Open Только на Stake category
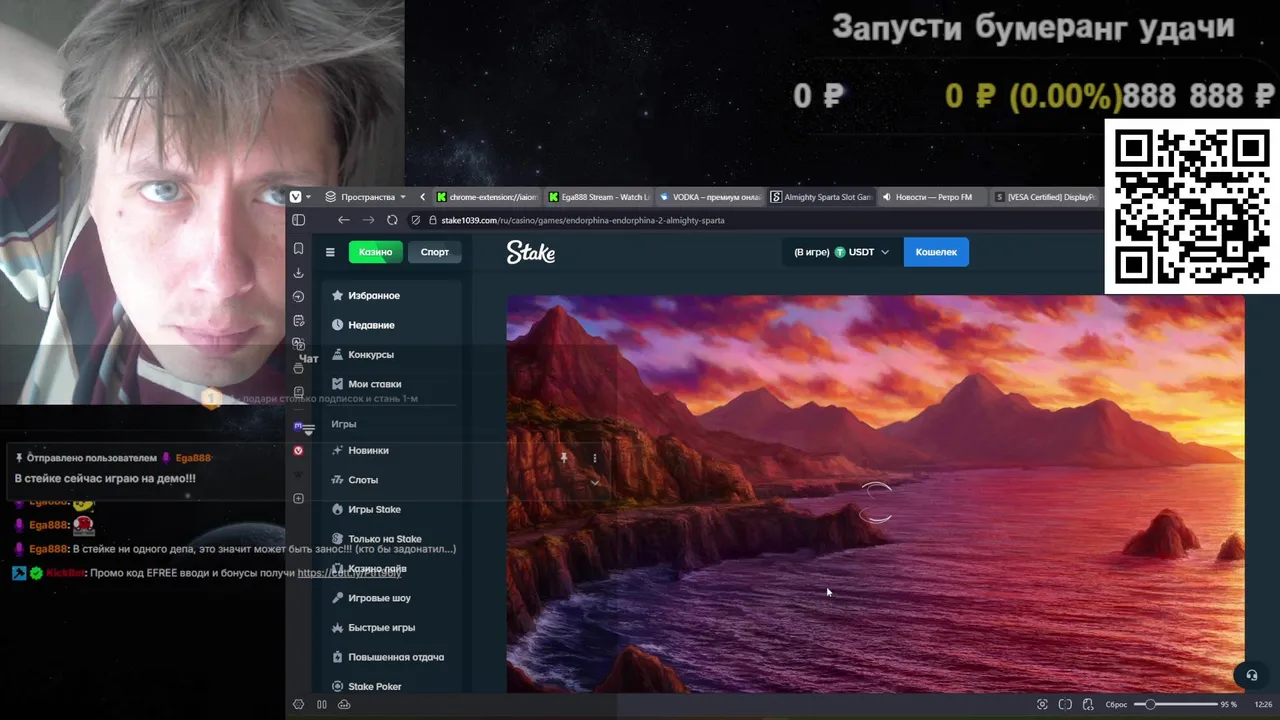 (377, 539)
